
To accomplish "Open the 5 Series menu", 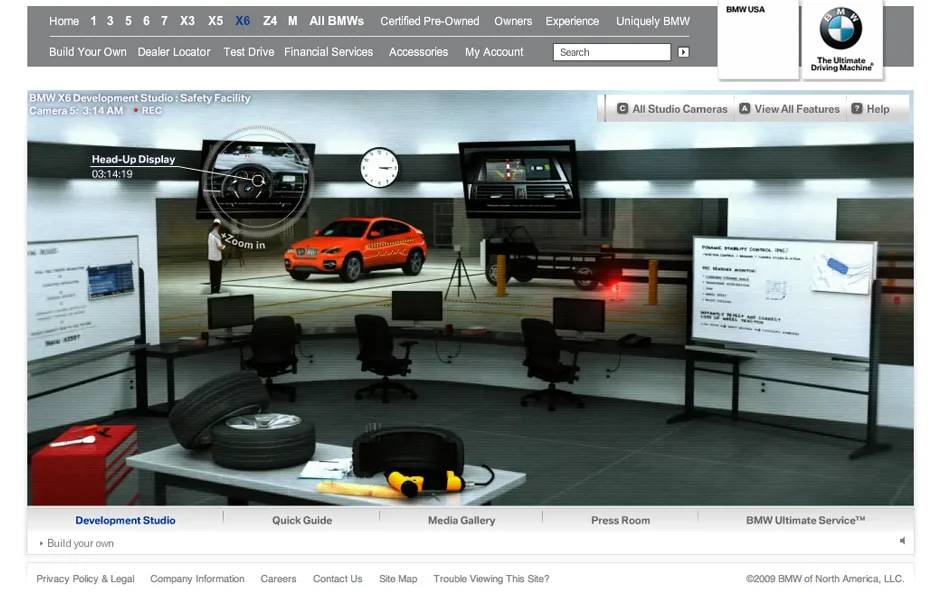I will tap(128, 21).
